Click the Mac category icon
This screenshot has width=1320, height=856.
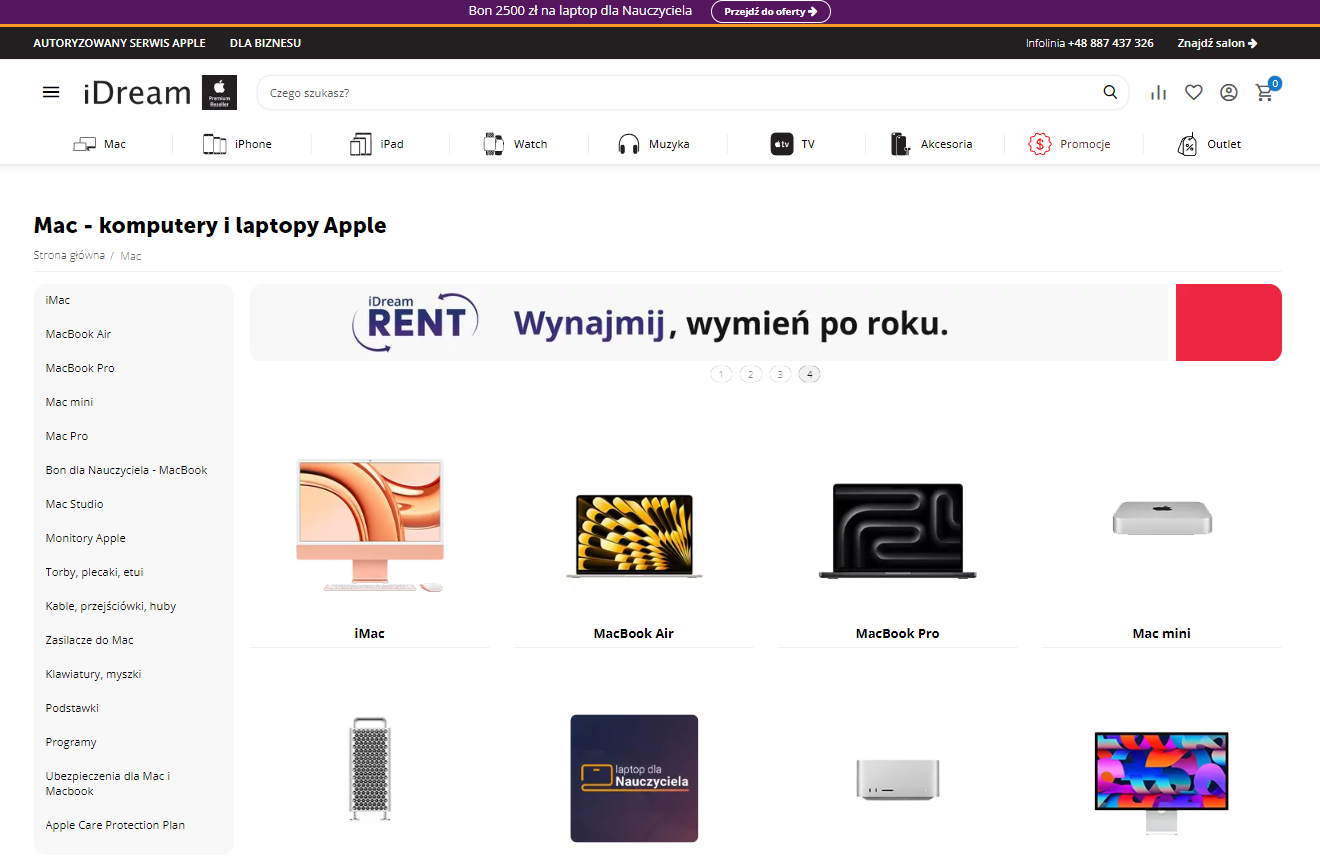tap(84, 144)
